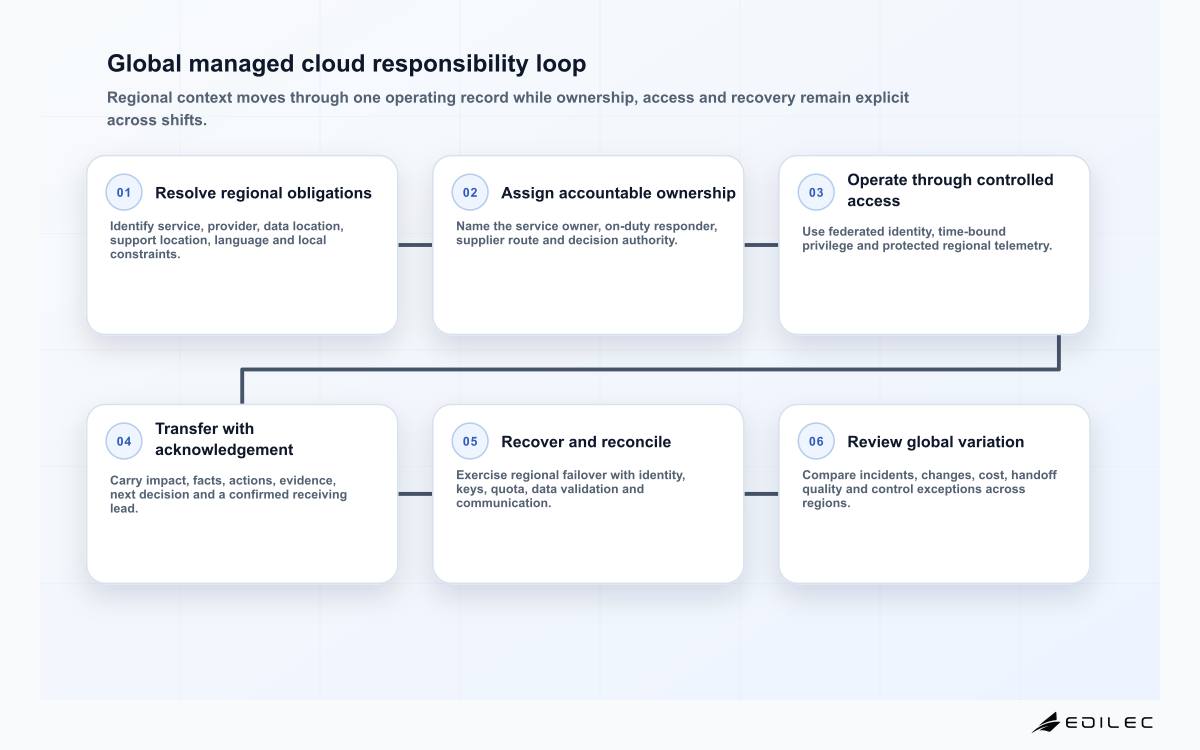Screen dimensions: 1200x750
Task: Click the text "Identify service, provider, data location"
Action: coord(227,240)
